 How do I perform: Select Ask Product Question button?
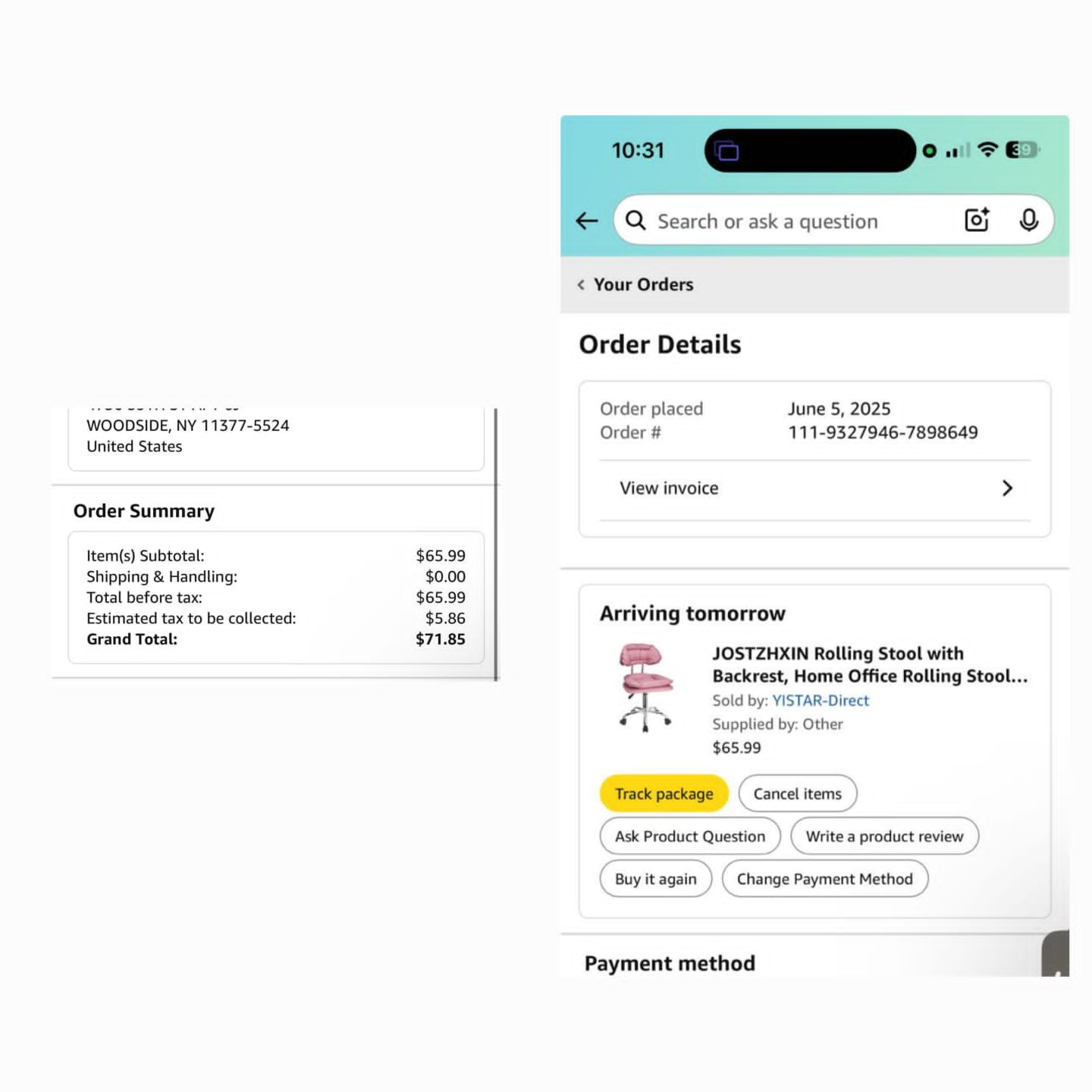pos(690,836)
